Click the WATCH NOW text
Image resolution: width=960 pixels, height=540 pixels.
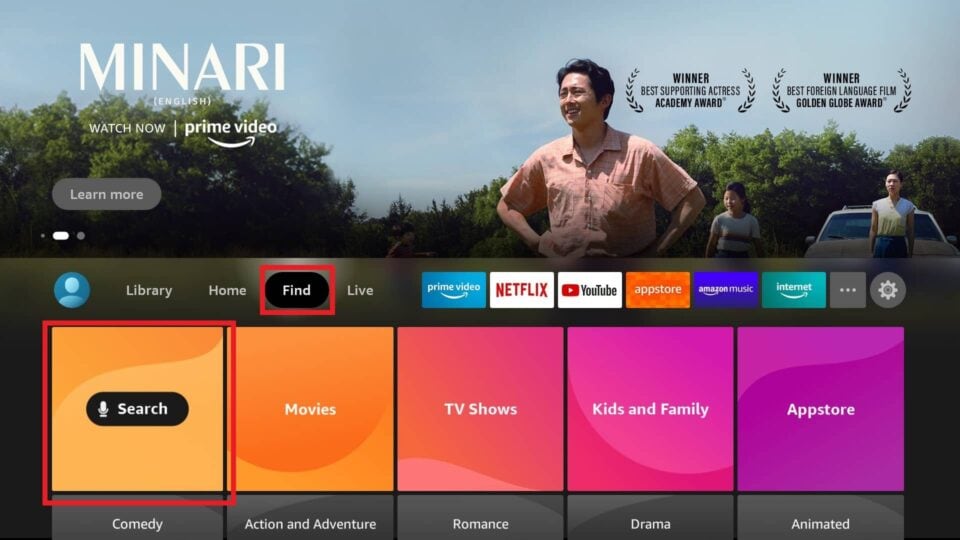[x=127, y=129]
